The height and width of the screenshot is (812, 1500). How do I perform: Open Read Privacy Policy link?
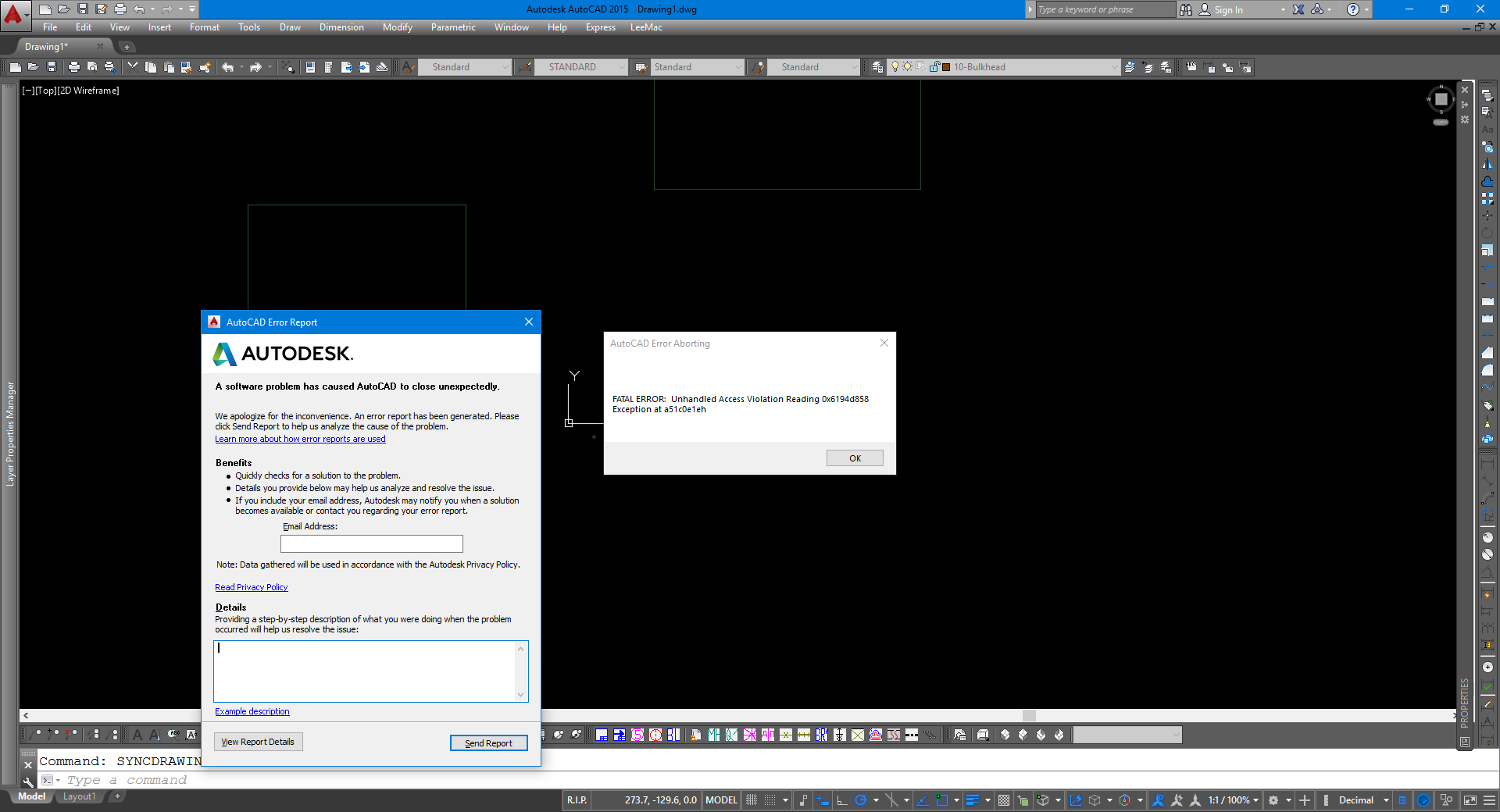tap(252, 587)
